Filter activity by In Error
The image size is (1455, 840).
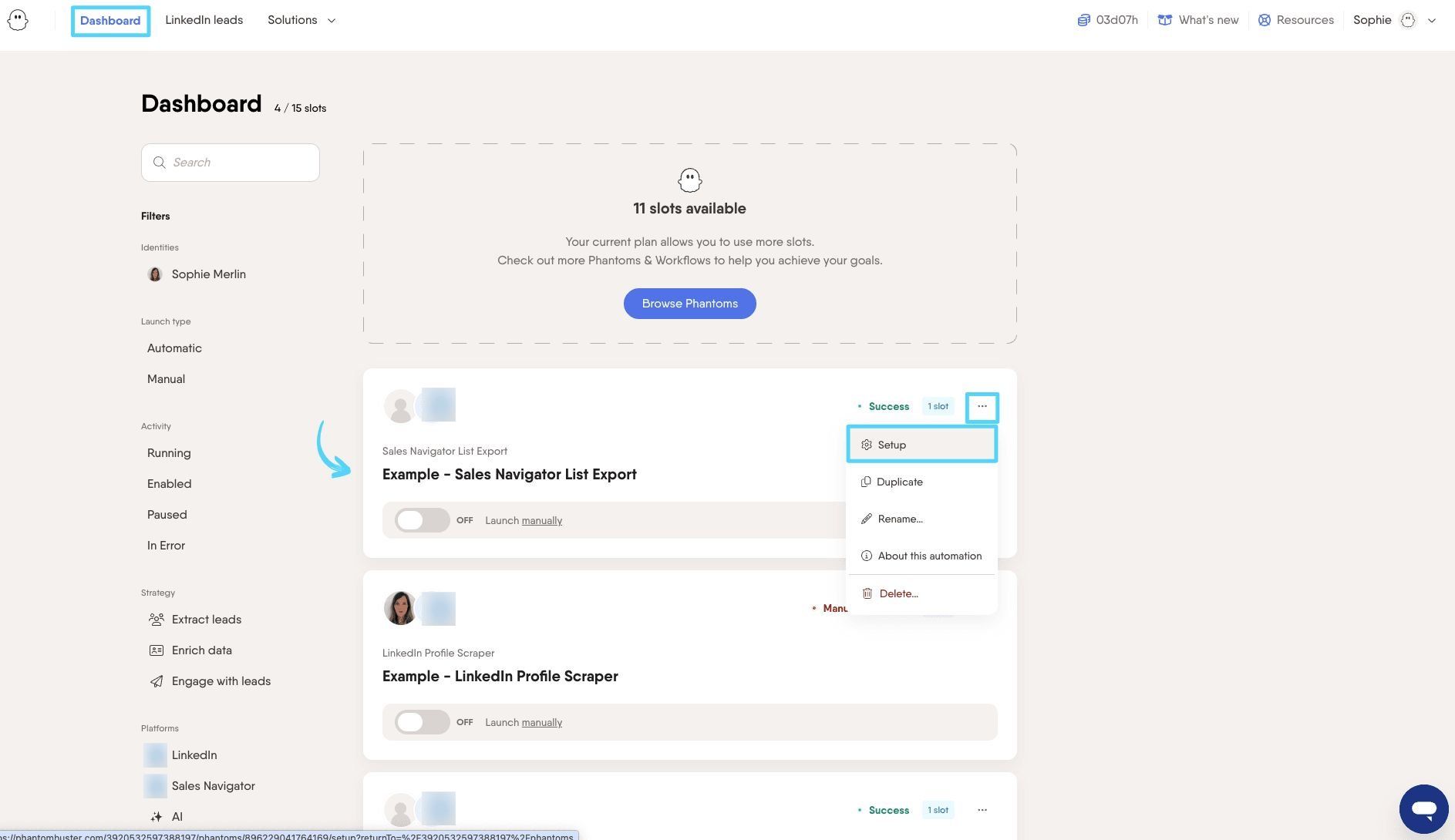166,546
